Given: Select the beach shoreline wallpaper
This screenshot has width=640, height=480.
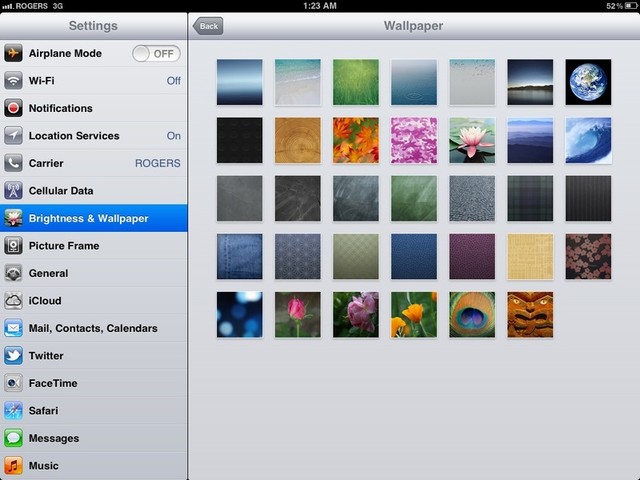Looking at the screenshot, I should (x=298, y=82).
